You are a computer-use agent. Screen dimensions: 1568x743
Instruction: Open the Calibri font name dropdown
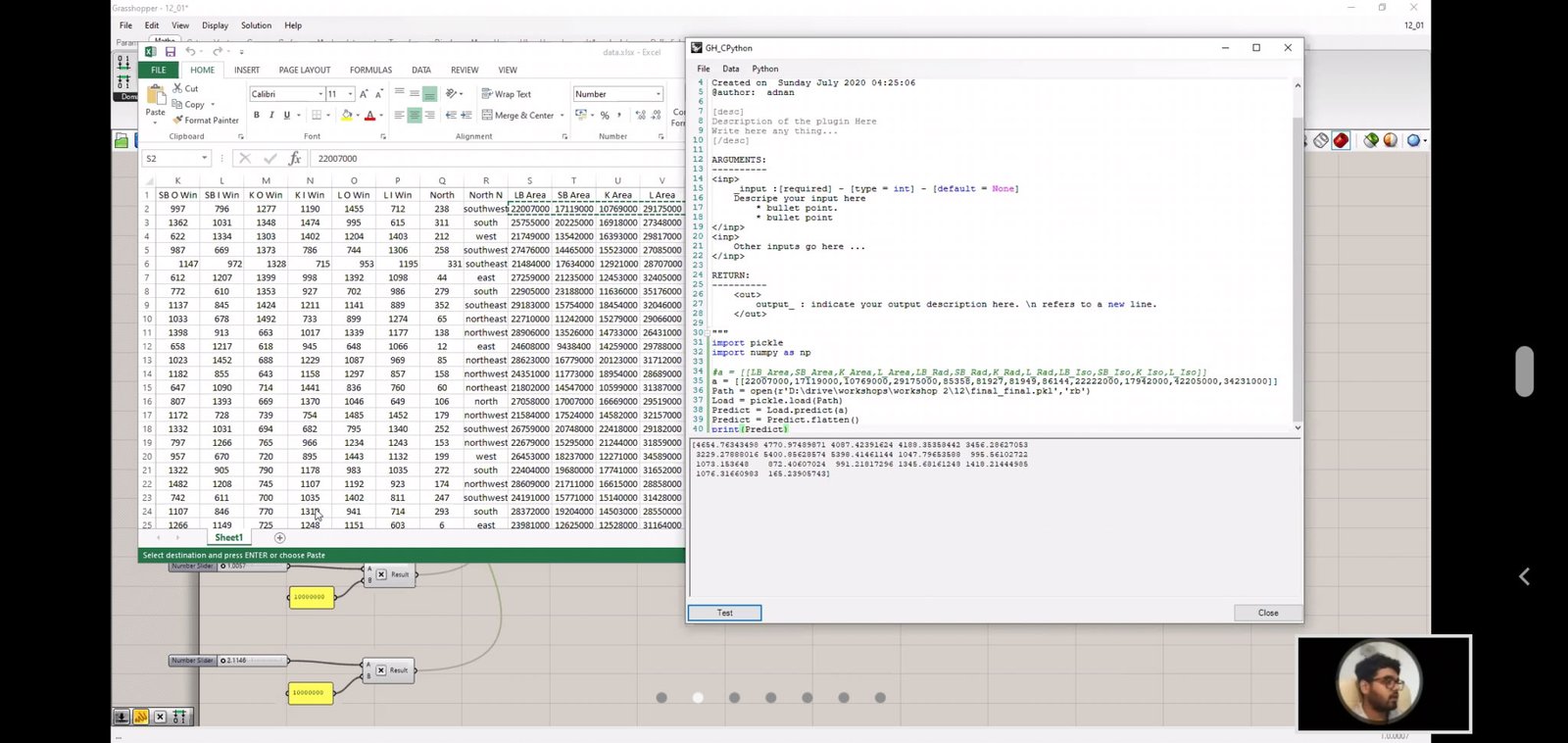point(320,94)
